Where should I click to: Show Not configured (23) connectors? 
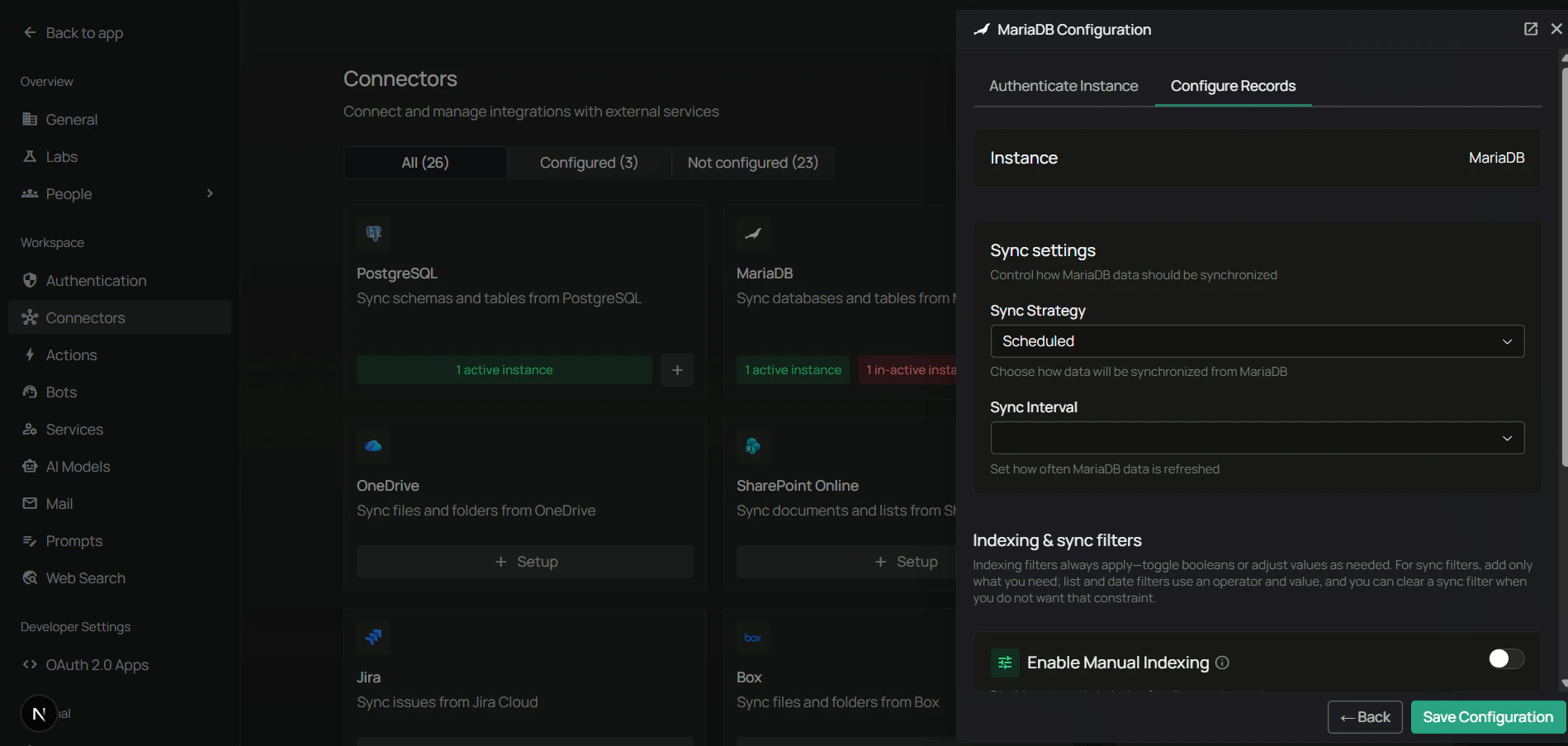click(752, 163)
